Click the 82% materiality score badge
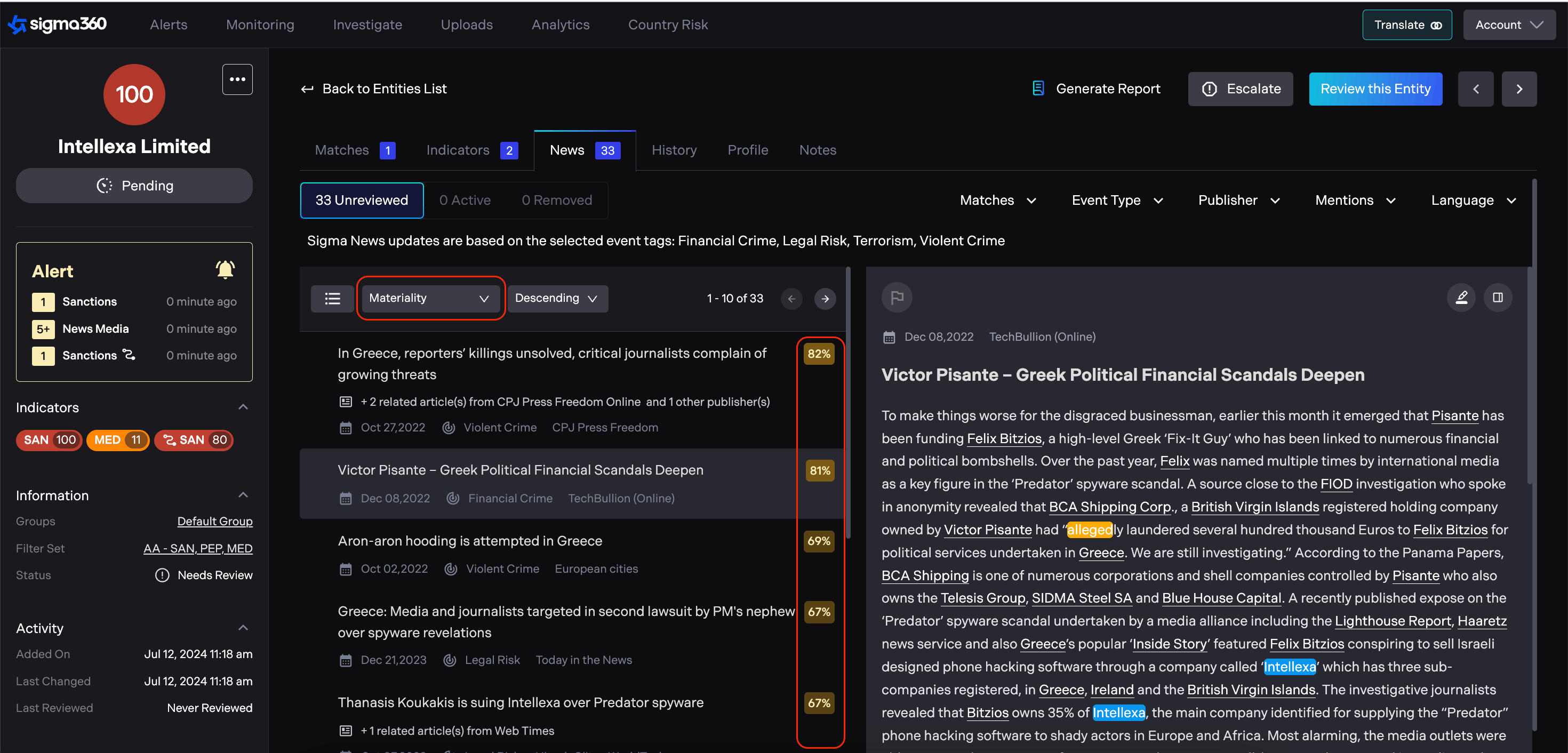Viewport: 1568px width, 753px height. 819,354
